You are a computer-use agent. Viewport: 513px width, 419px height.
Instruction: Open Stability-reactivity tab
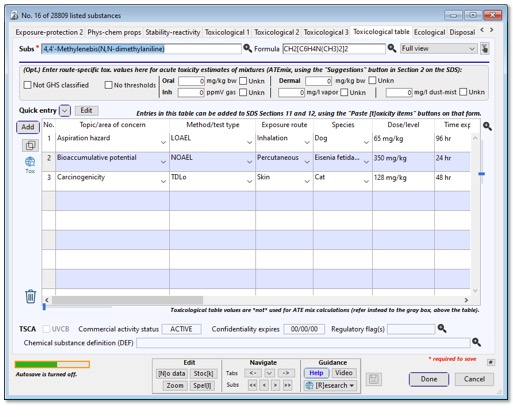tap(173, 32)
